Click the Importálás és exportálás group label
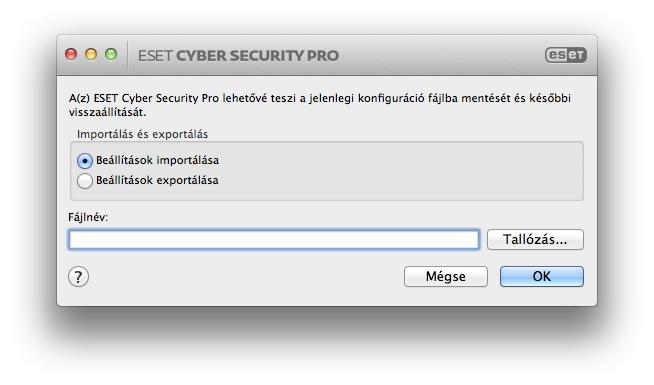Viewport: 654px width, 385px height. [x=142, y=134]
